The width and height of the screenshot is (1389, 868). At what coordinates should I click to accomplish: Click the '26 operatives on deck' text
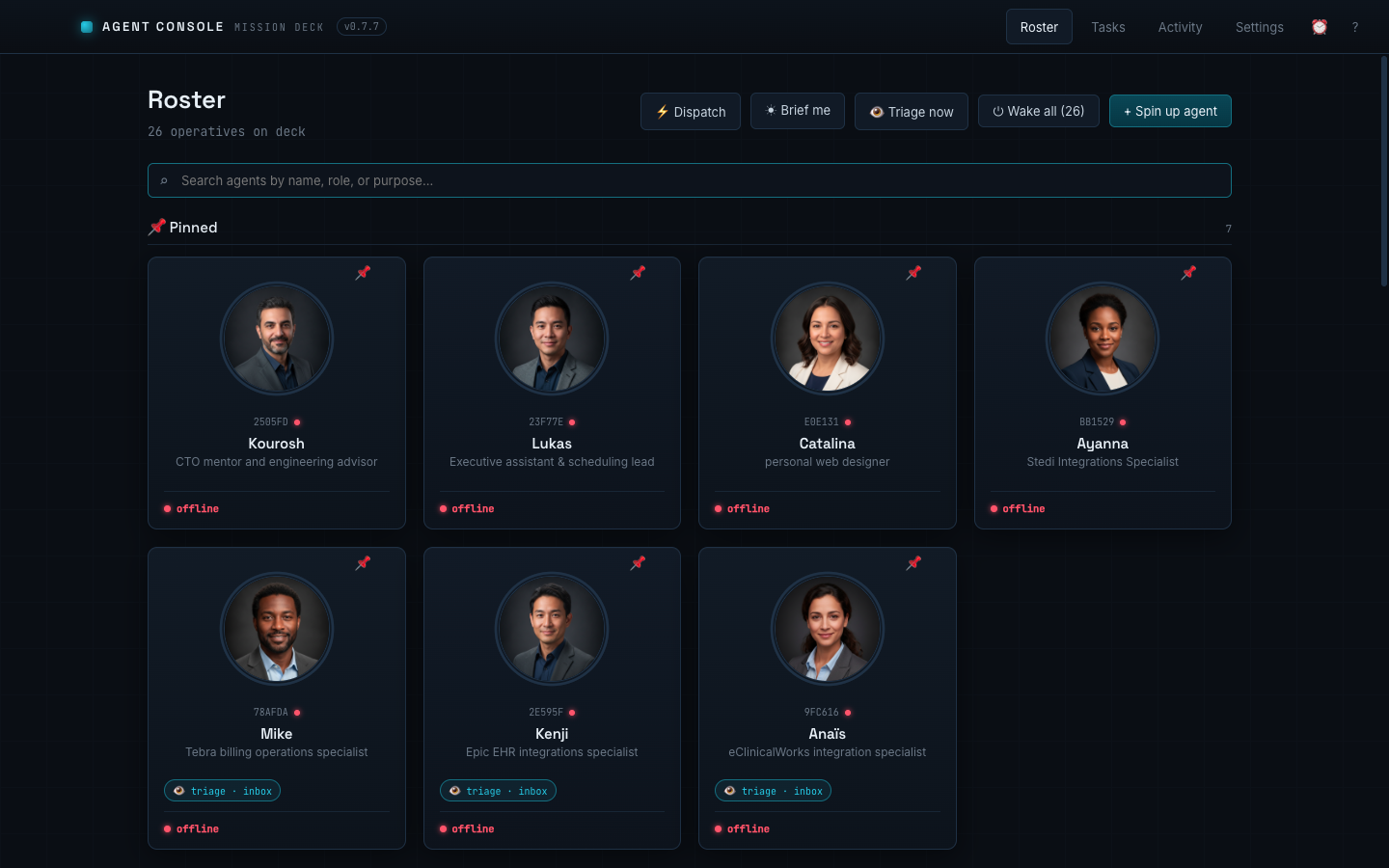(227, 132)
